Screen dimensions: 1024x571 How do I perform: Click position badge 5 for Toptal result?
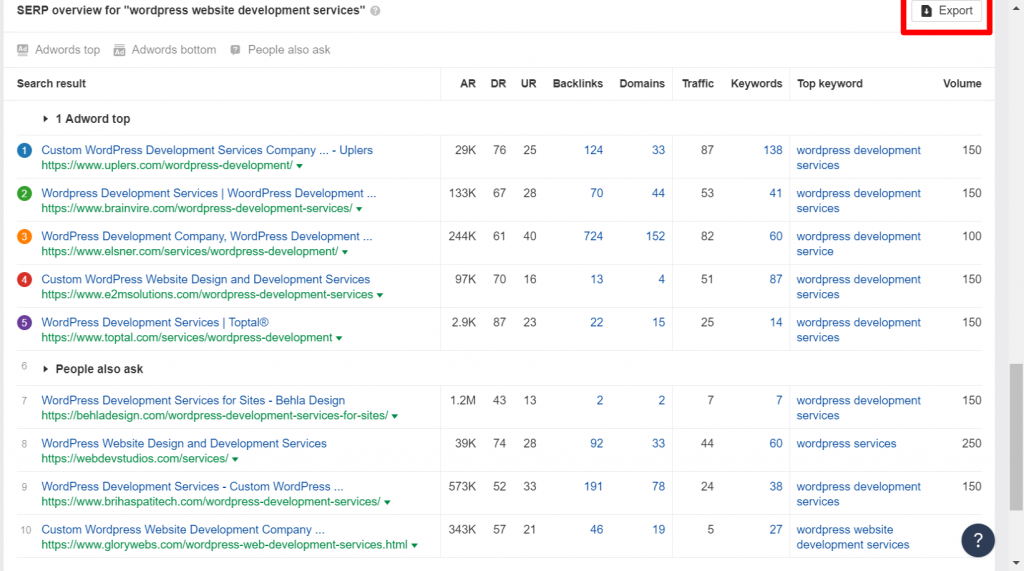click(x=24, y=323)
